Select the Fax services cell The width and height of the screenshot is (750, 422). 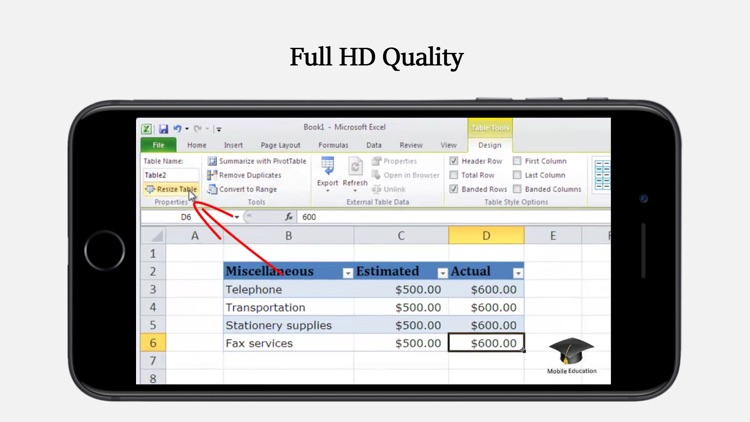288,343
